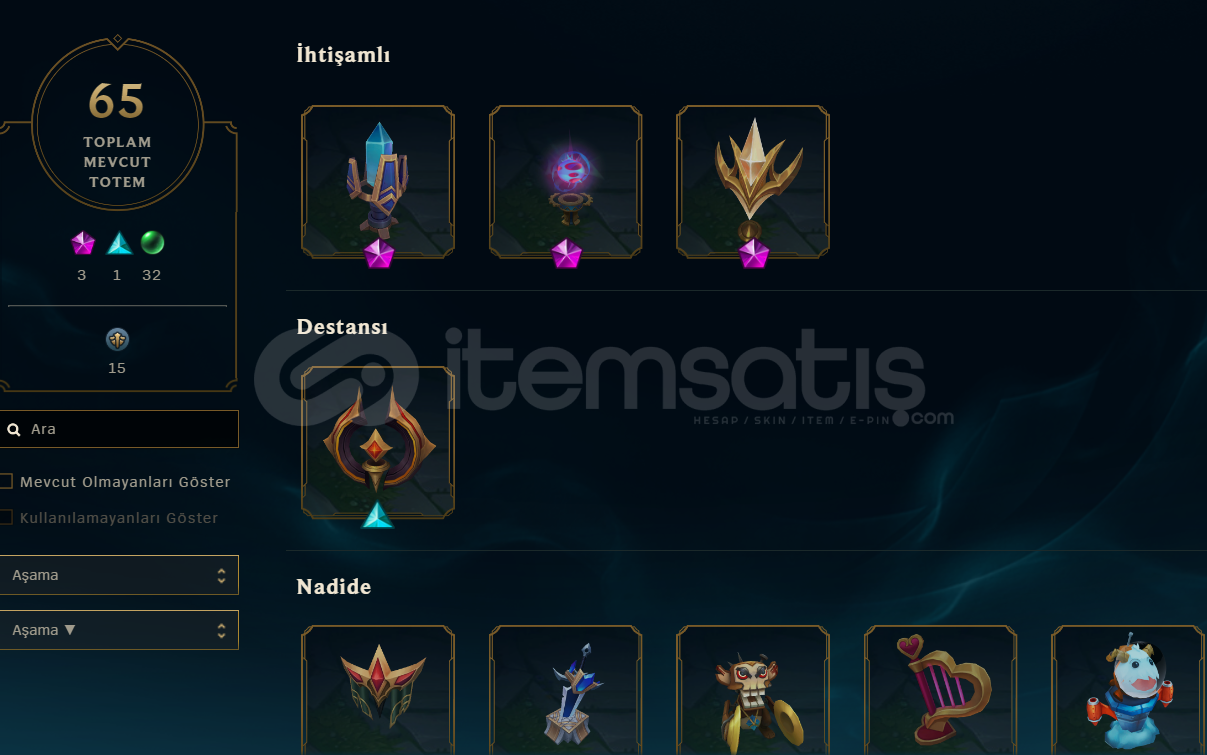This screenshot has width=1207, height=755.
Task: Click the pink gem under crystal ward
Action: (379, 254)
